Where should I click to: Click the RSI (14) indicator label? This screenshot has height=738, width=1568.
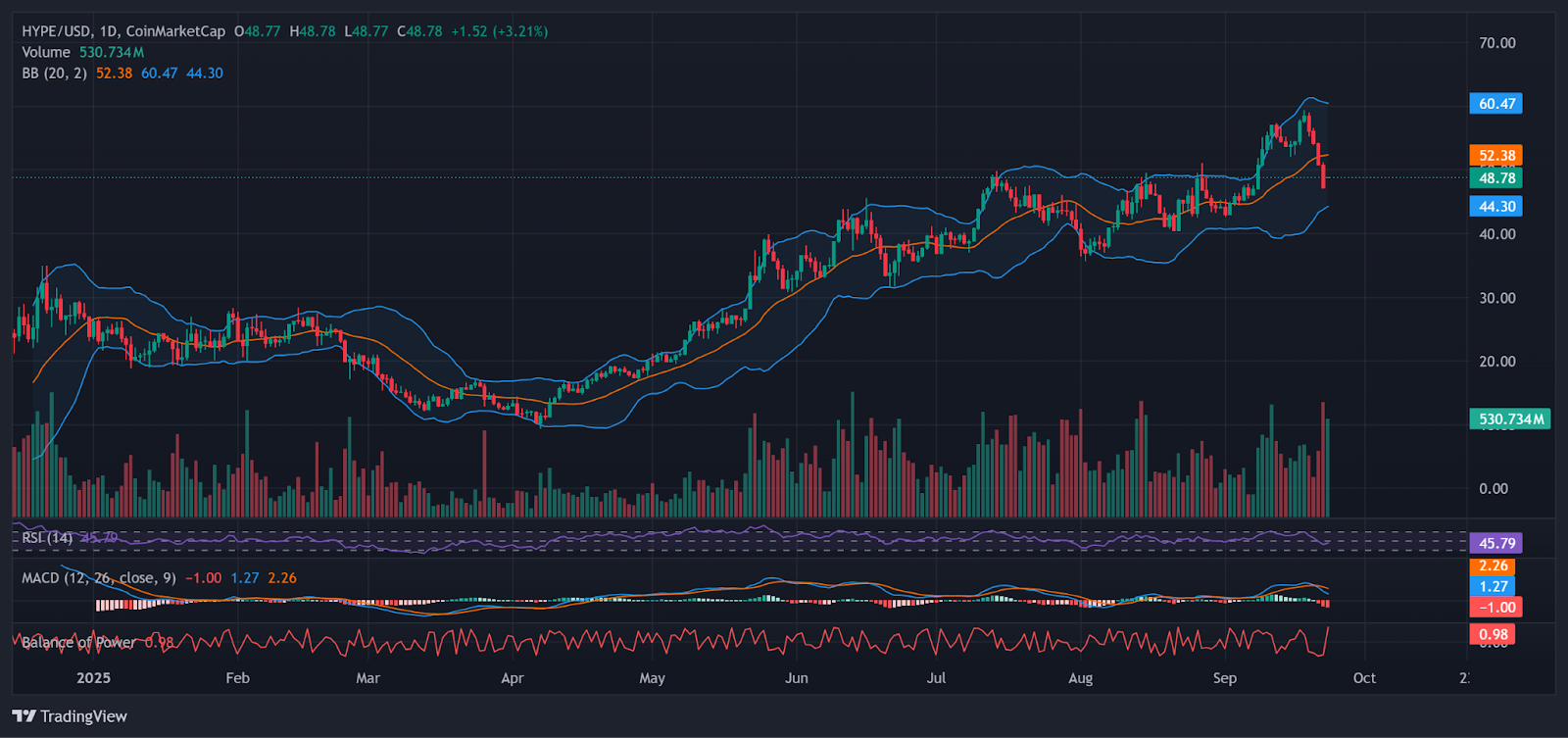pyautogui.click(x=47, y=537)
